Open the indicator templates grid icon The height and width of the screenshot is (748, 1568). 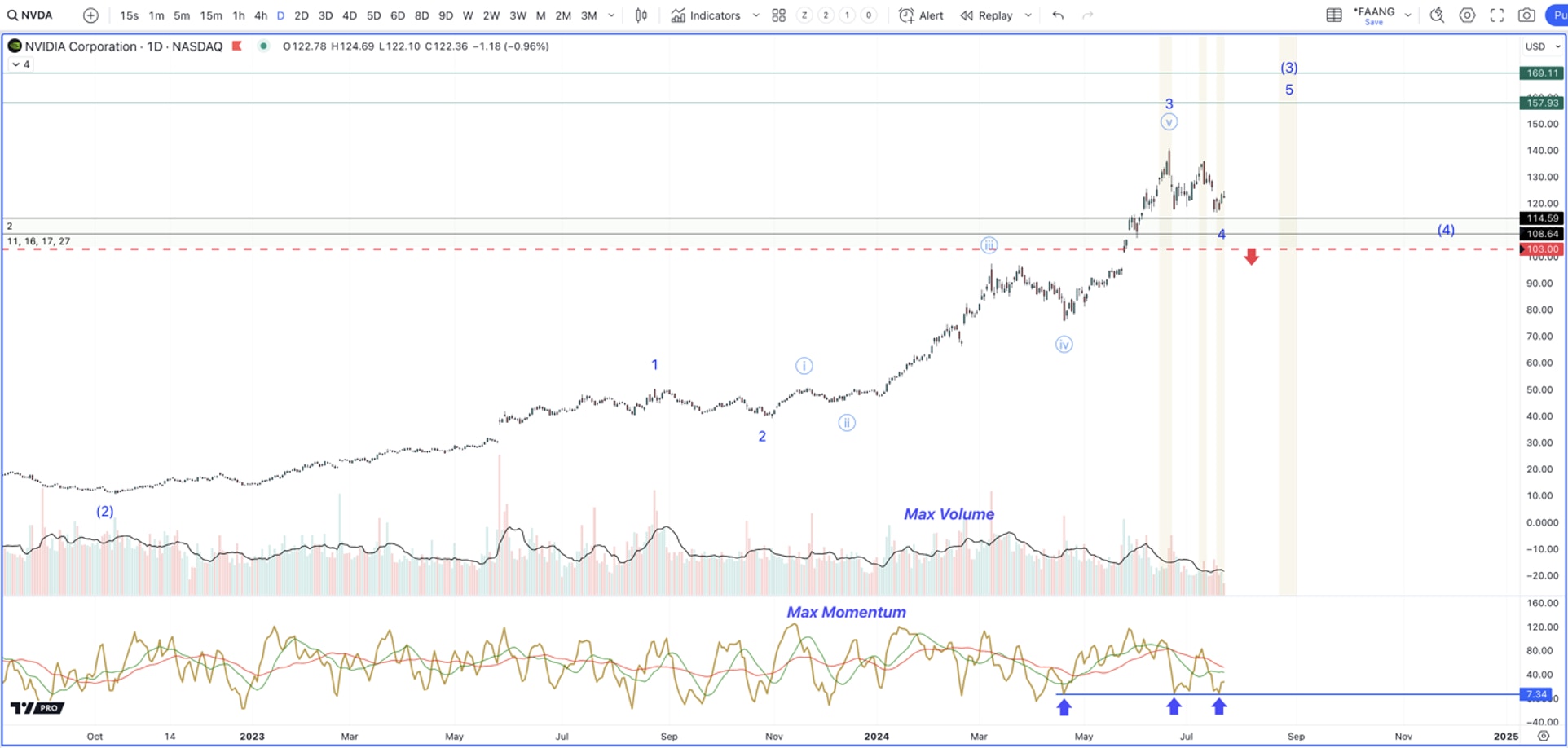[x=778, y=15]
